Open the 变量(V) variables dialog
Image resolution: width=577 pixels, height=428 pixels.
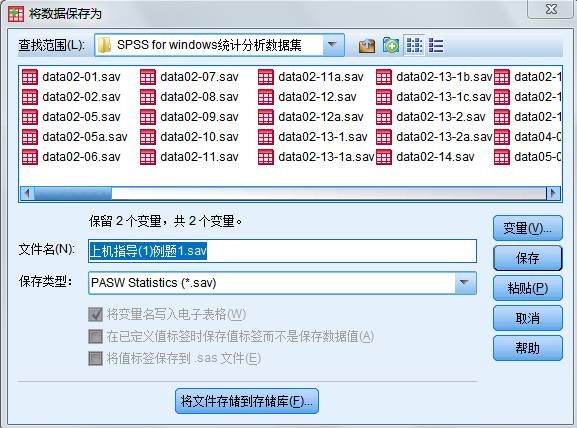(528, 228)
